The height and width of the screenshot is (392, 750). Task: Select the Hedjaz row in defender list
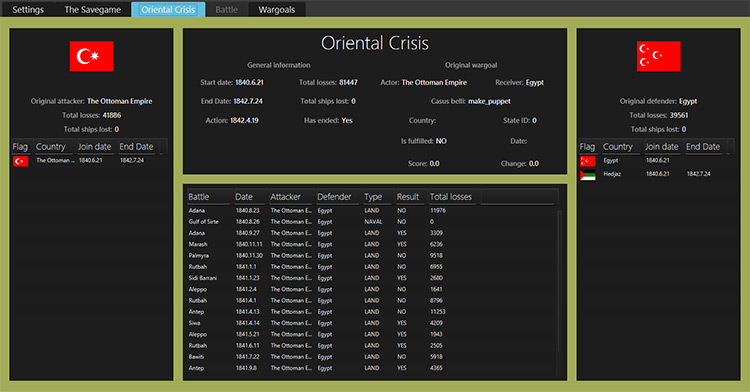pos(655,174)
